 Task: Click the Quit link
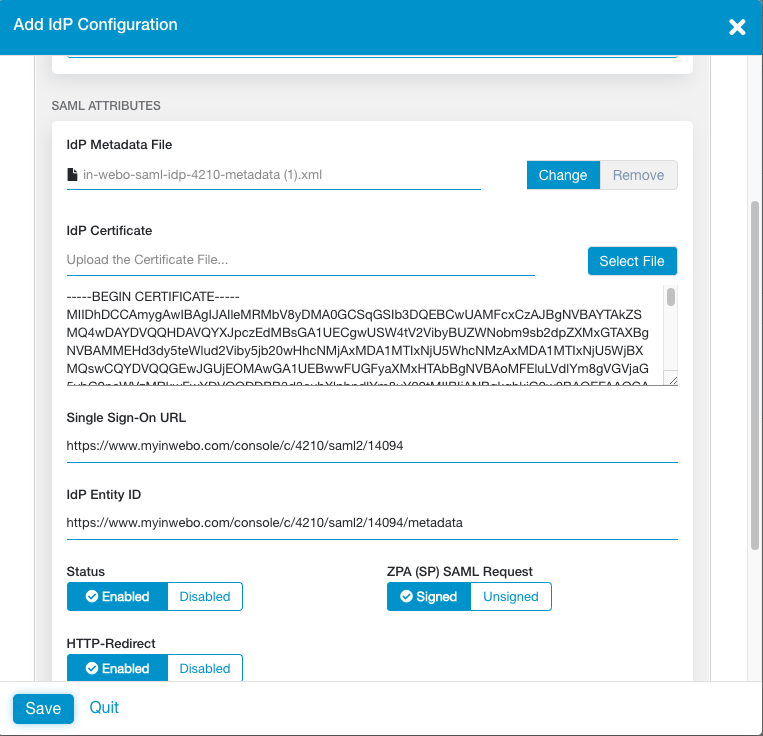pos(104,707)
